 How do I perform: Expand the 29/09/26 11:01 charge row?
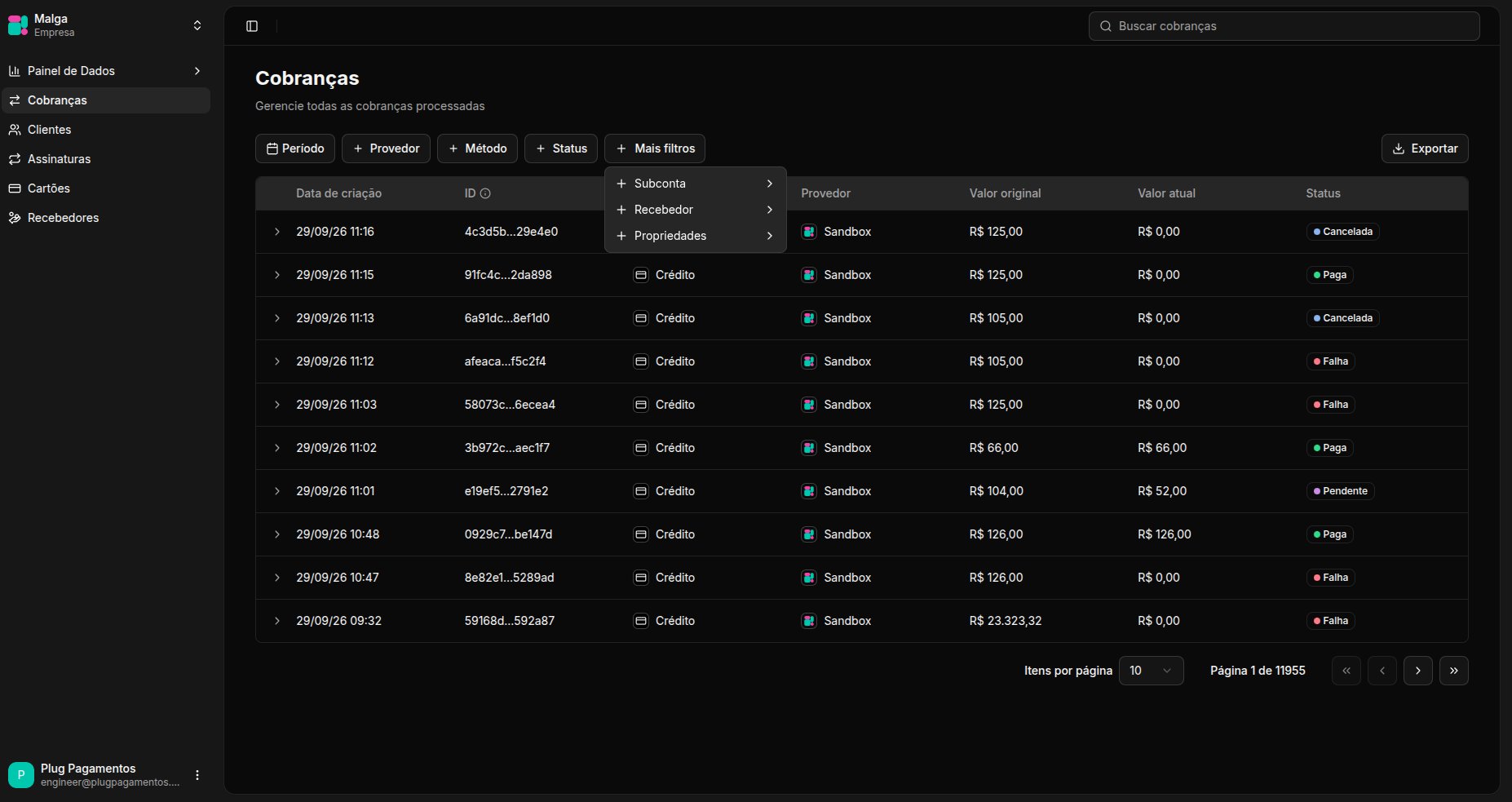[x=277, y=491]
